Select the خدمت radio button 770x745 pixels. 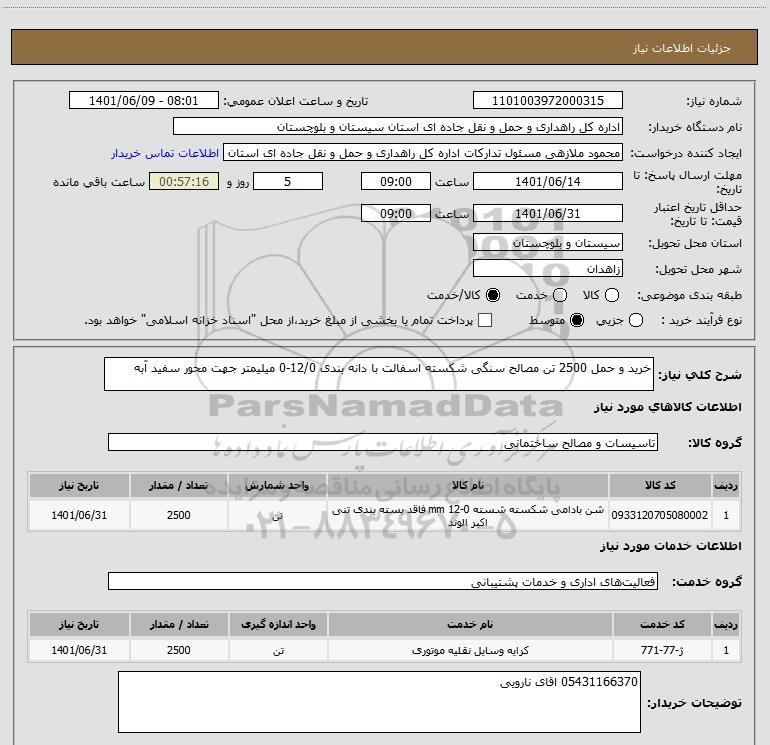[560, 295]
